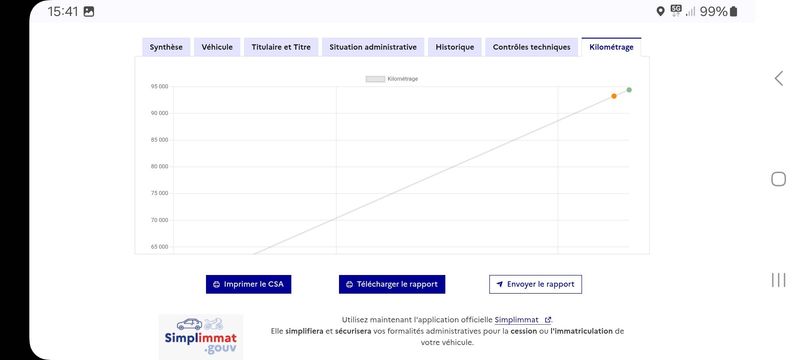The height and width of the screenshot is (360, 800).
Task: Open the Contrôles techniques tab
Action: [x=532, y=47]
